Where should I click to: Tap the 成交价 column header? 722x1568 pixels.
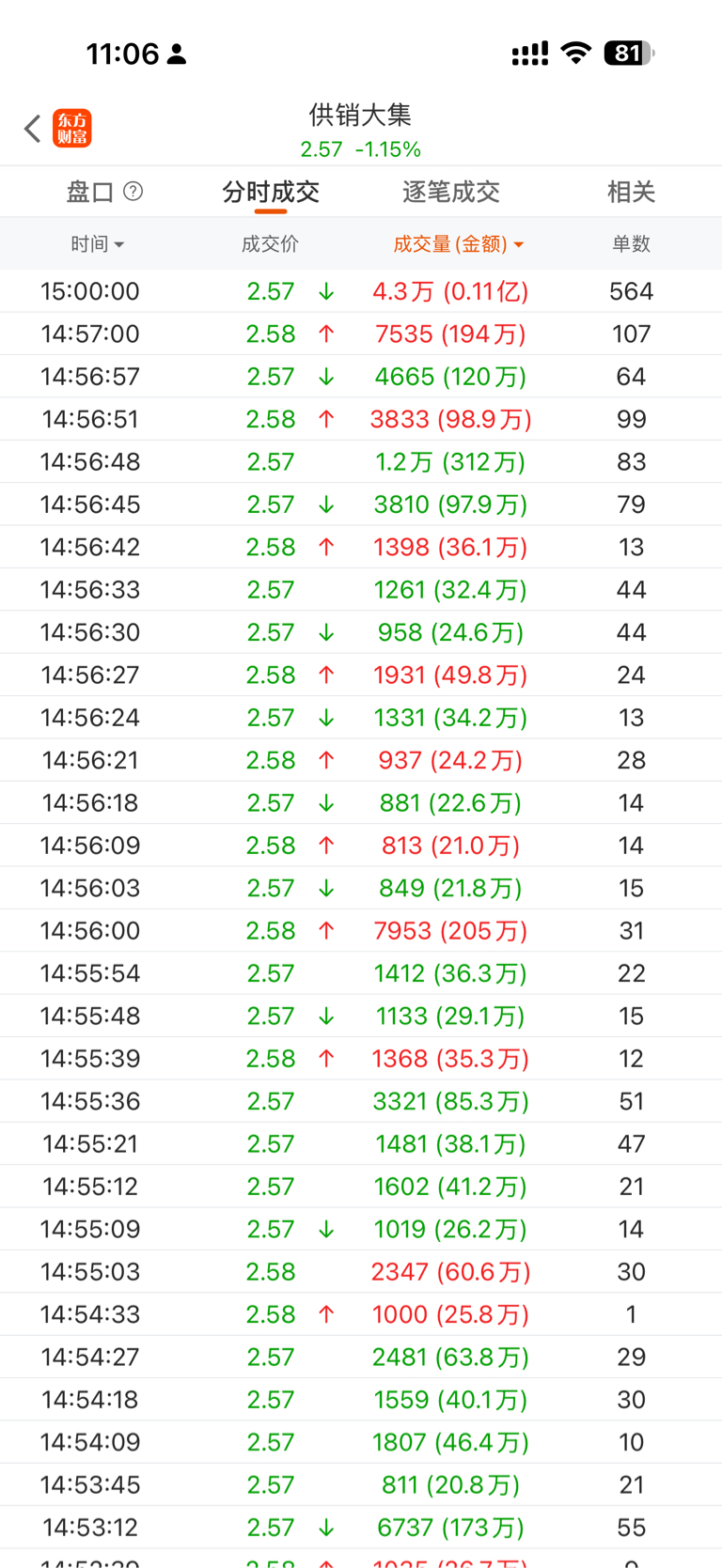click(270, 244)
